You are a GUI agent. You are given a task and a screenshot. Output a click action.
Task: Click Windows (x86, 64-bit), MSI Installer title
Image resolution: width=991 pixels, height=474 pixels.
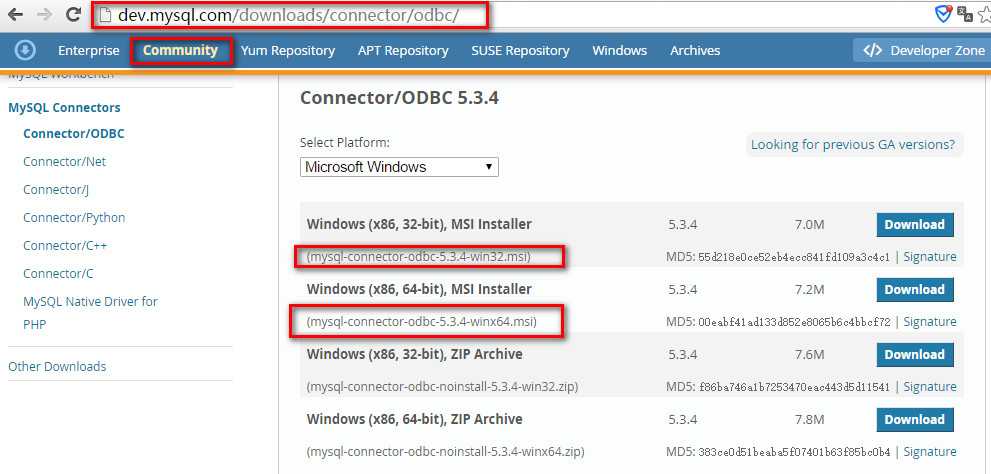pos(419,289)
